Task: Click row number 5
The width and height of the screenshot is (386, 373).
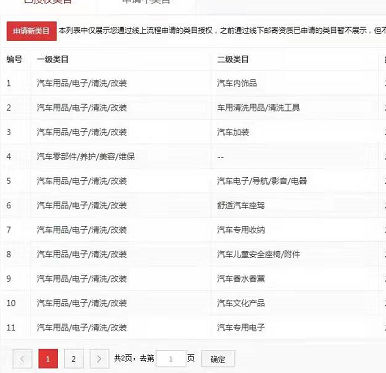Action: pos(9,181)
